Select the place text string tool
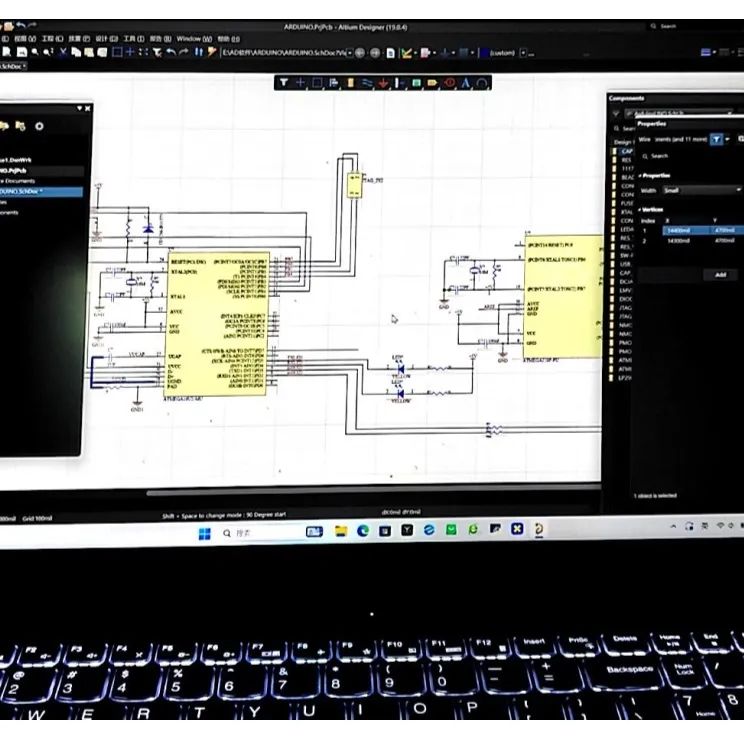The image size is (744, 744). (x=465, y=83)
